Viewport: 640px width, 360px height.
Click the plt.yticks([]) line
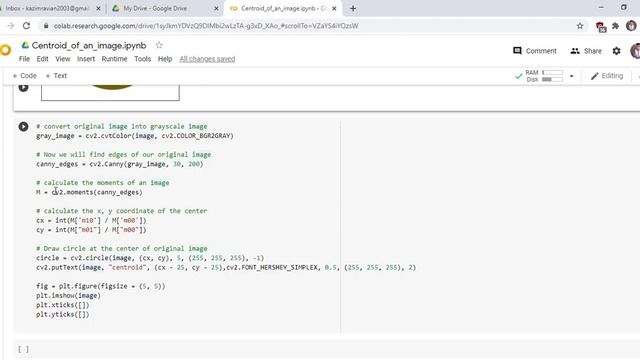(62, 314)
